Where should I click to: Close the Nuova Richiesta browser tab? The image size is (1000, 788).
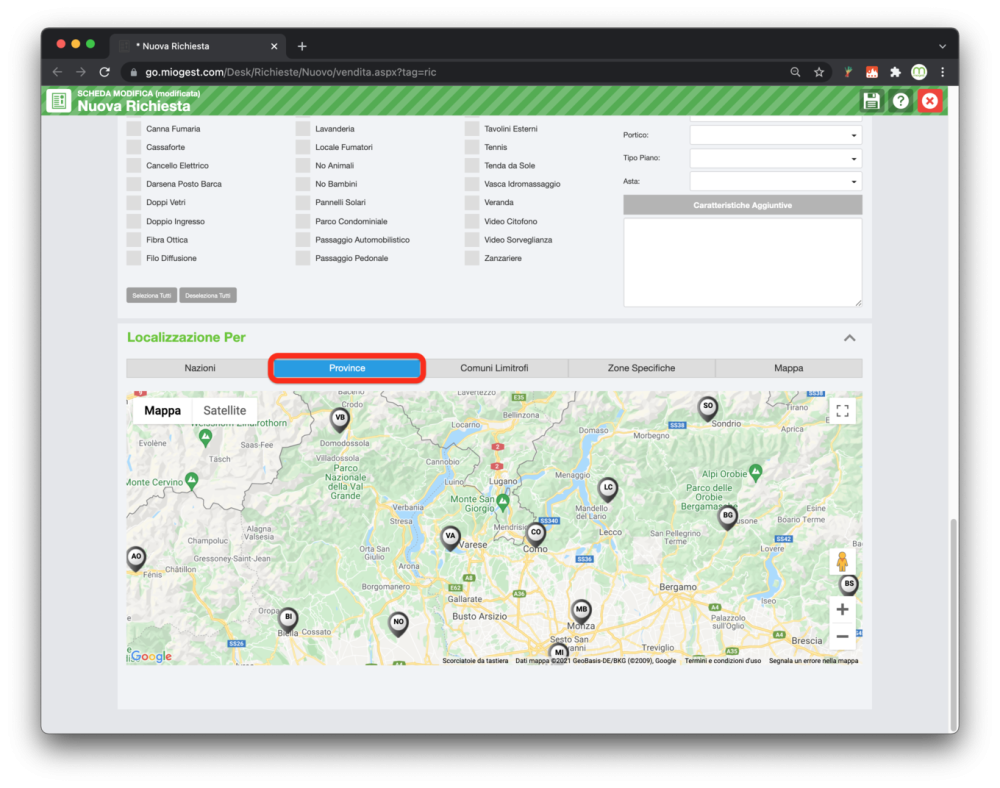click(x=274, y=46)
